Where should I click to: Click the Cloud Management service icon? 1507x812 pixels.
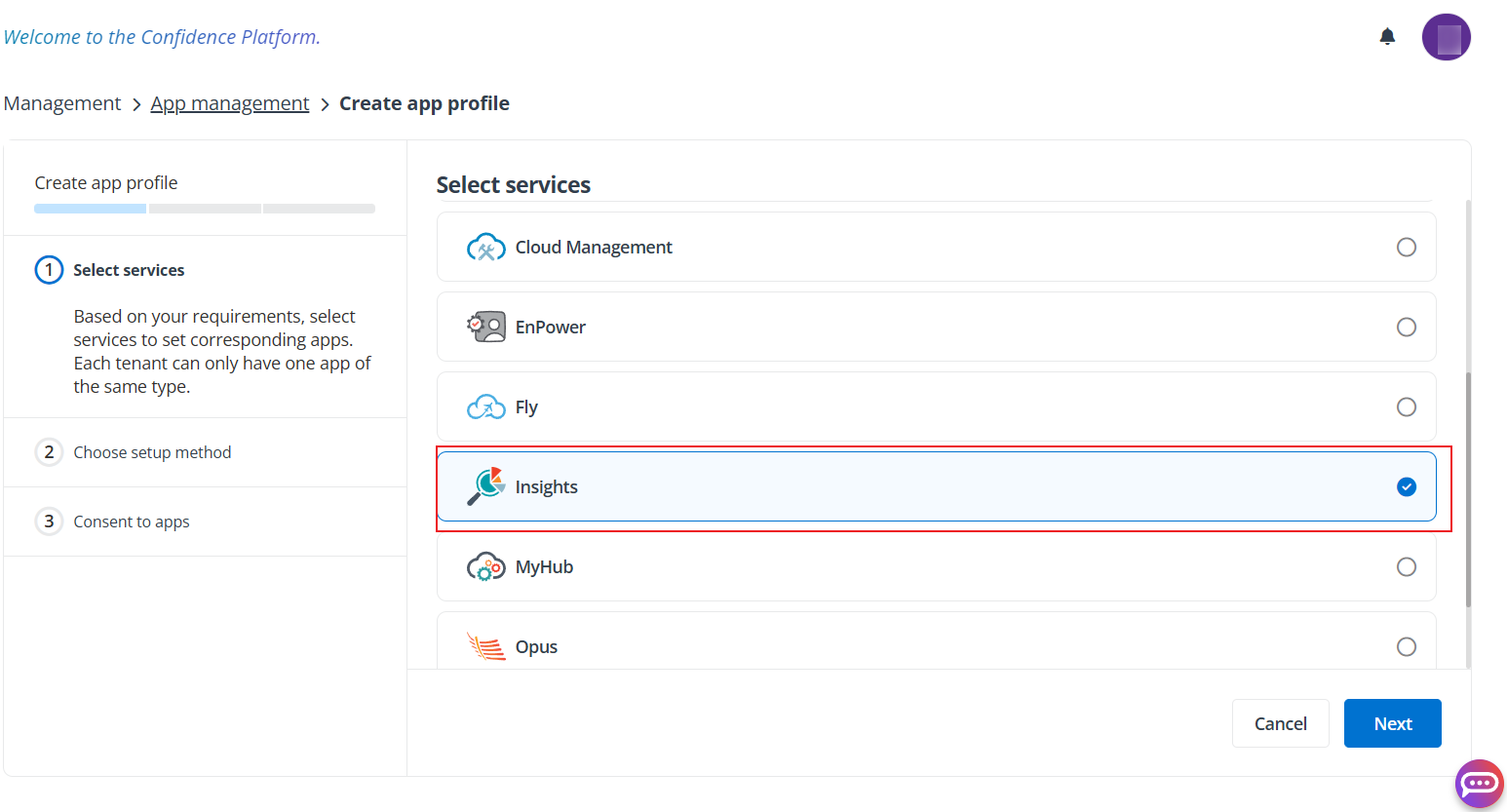pos(486,247)
